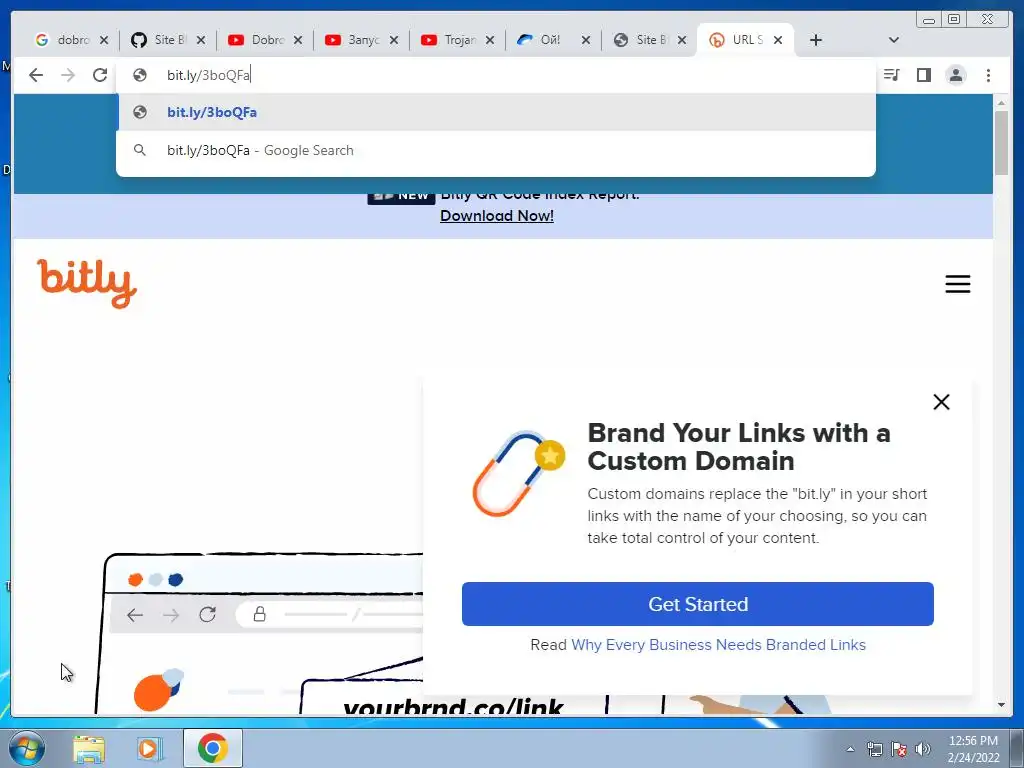This screenshot has height=768, width=1024.
Task: Close the GitHub 'Site Bl' tab
Action: point(201,40)
